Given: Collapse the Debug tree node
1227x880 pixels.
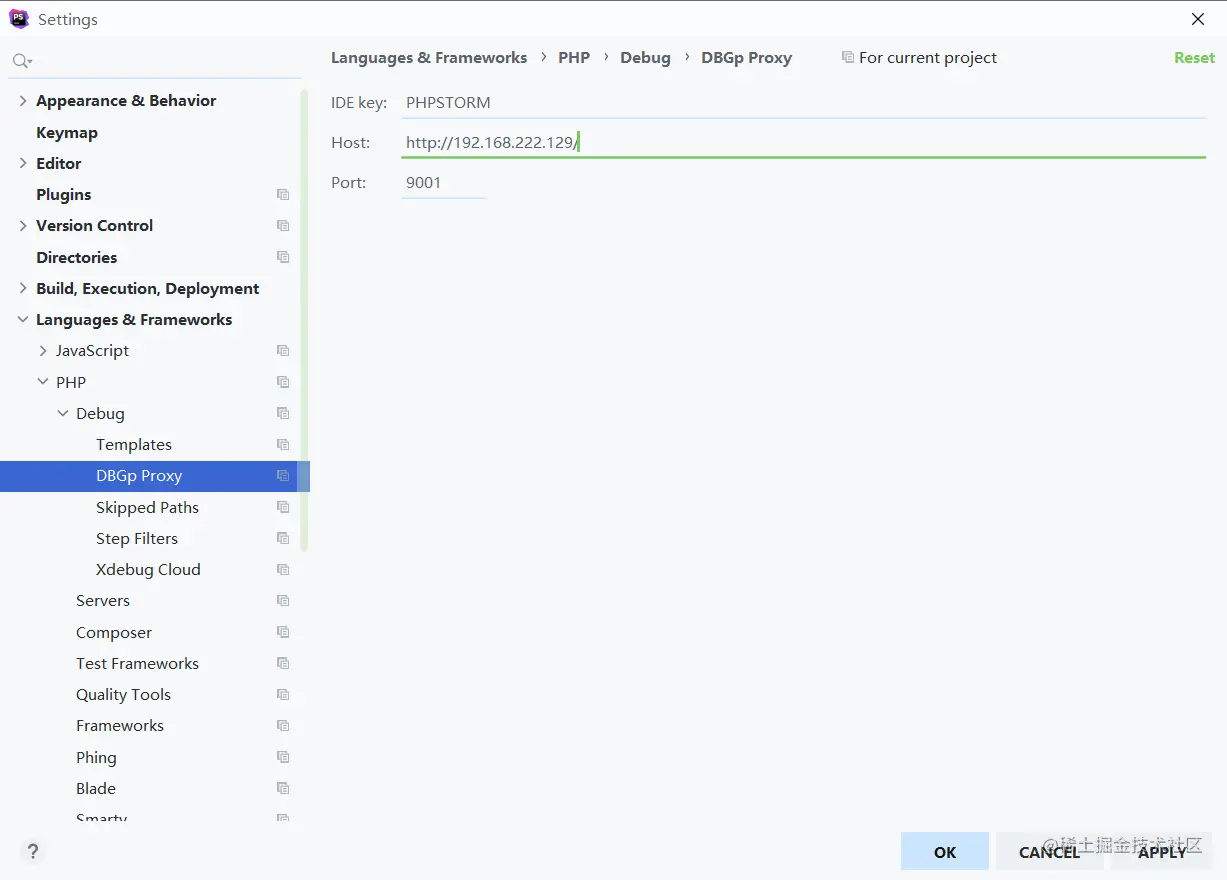Looking at the screenshot, I should click(63, 413).
